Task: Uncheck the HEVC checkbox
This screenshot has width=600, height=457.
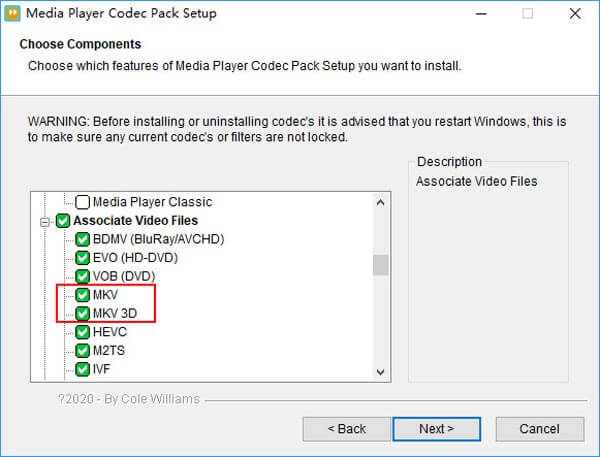Action: tap(83, 332)
